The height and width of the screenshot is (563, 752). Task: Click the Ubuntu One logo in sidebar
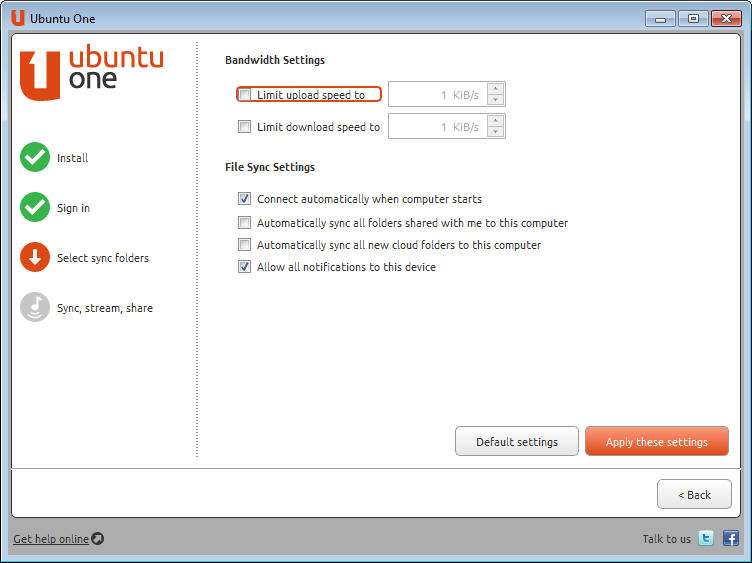[x=92, y=72]
